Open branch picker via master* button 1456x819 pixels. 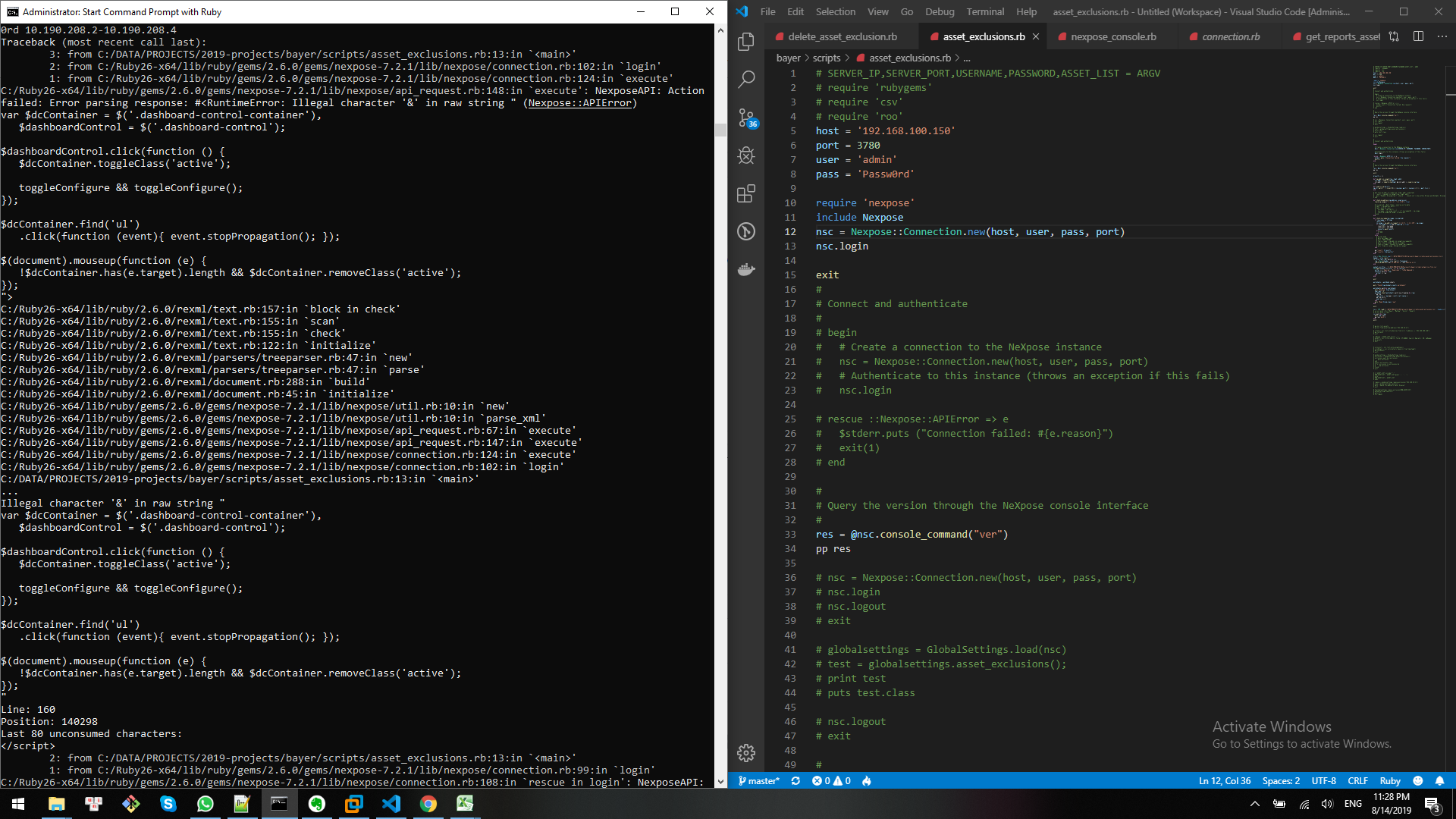point(758,780)
